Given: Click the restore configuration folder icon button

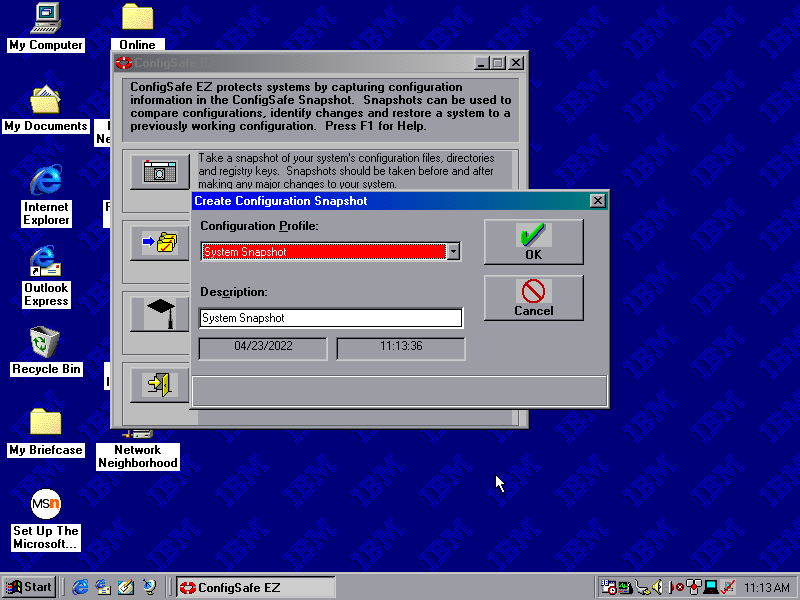Looking at the screenshot, I should click(x=159, y=242).
